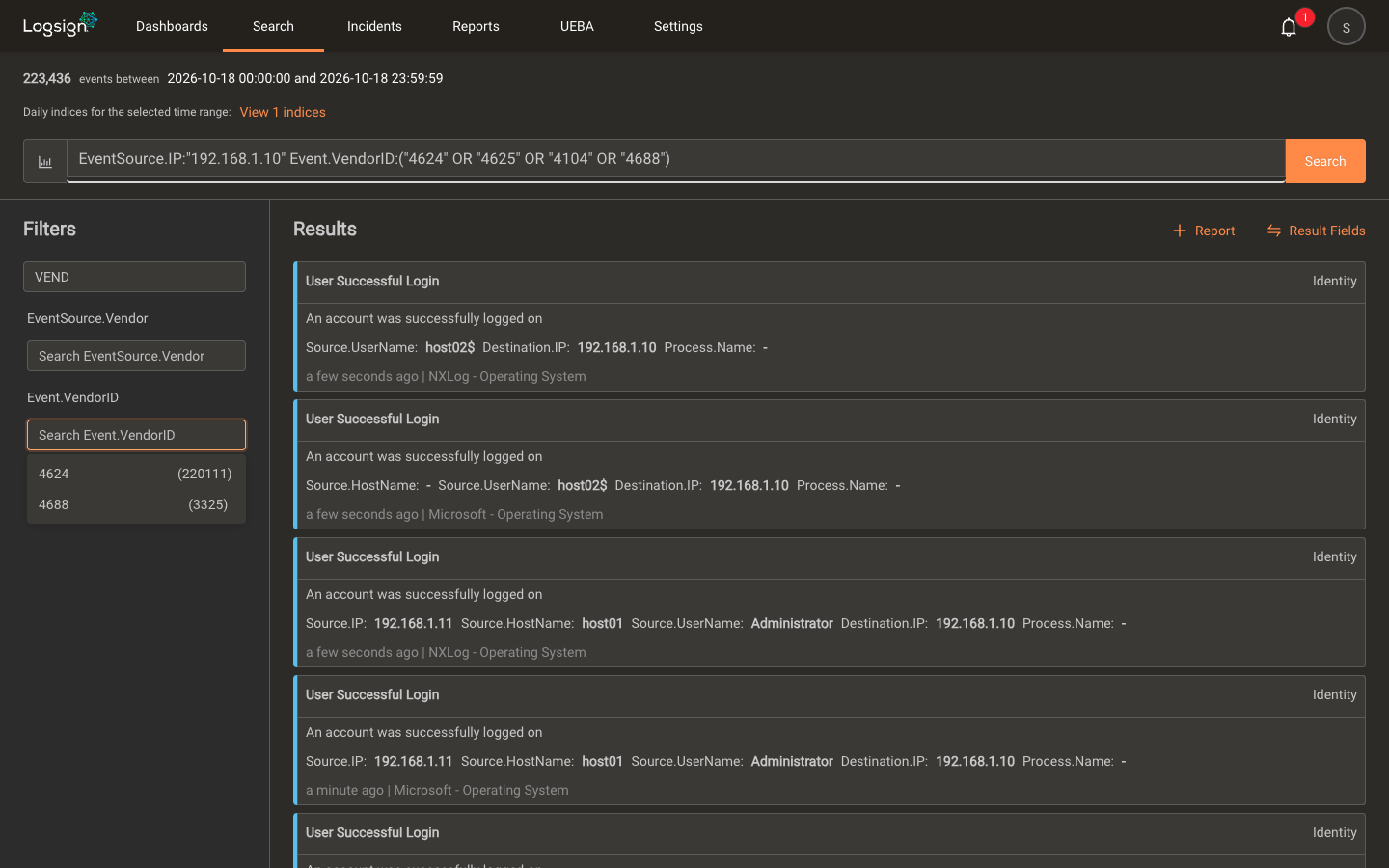Click the EventSource.Vendor filter label
Viewport: 1389px width, 868px height.
[x=88, y=318]
